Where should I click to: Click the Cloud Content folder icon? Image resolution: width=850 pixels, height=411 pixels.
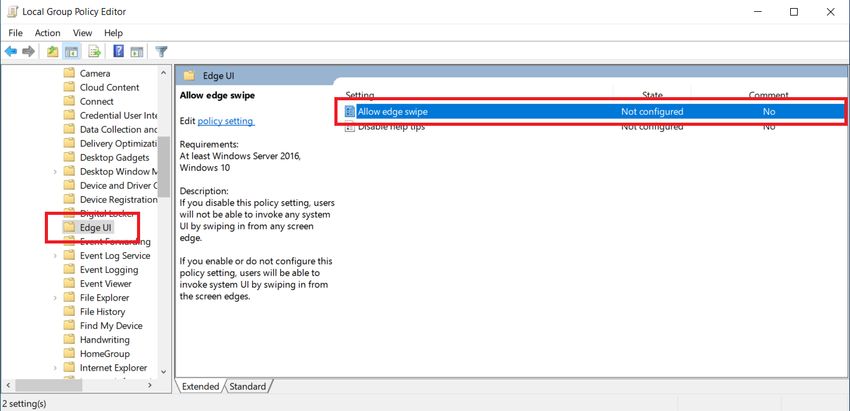pos(69,87)
